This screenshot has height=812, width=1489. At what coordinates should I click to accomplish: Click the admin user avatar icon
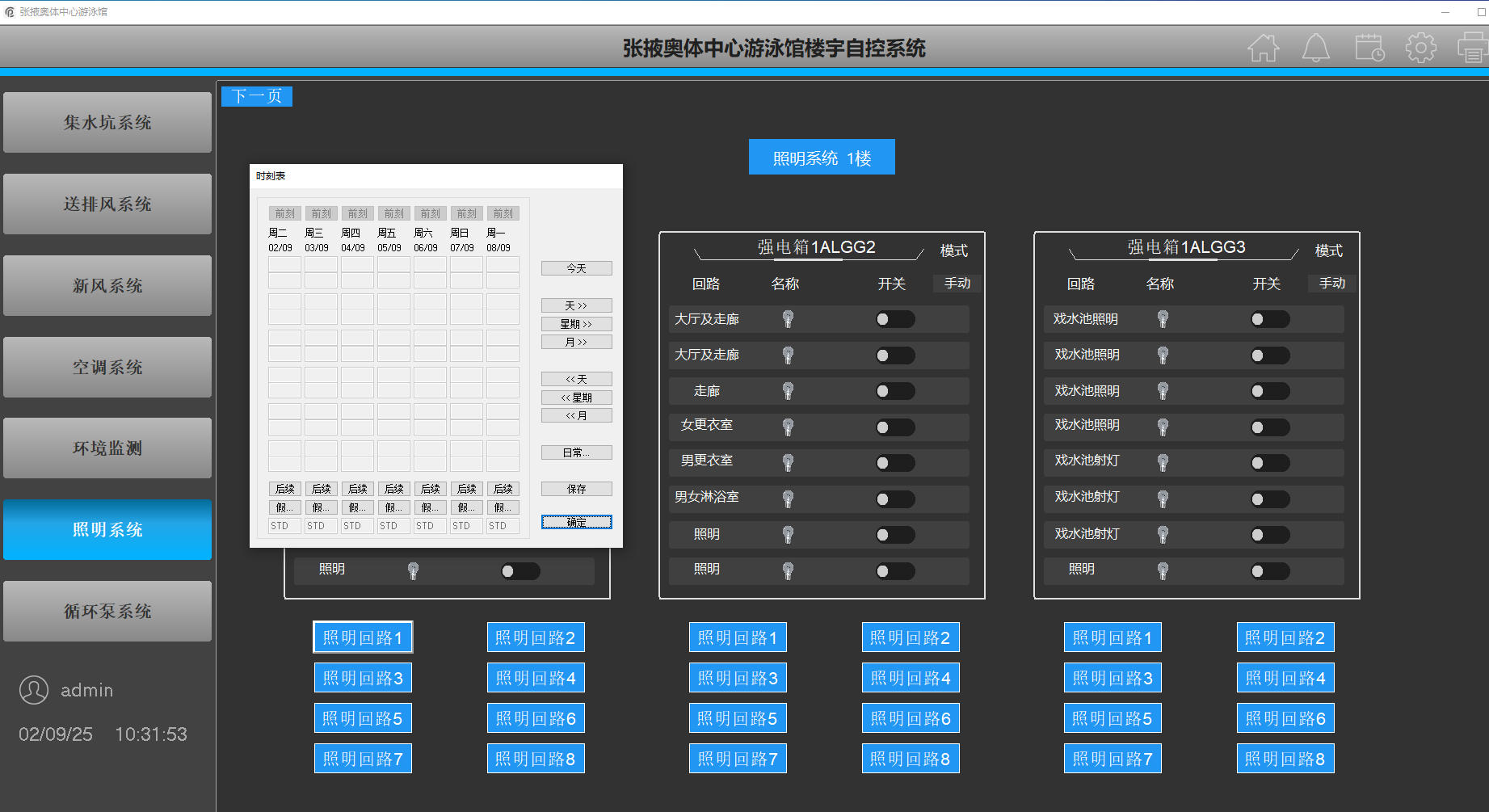pos(34,690)
